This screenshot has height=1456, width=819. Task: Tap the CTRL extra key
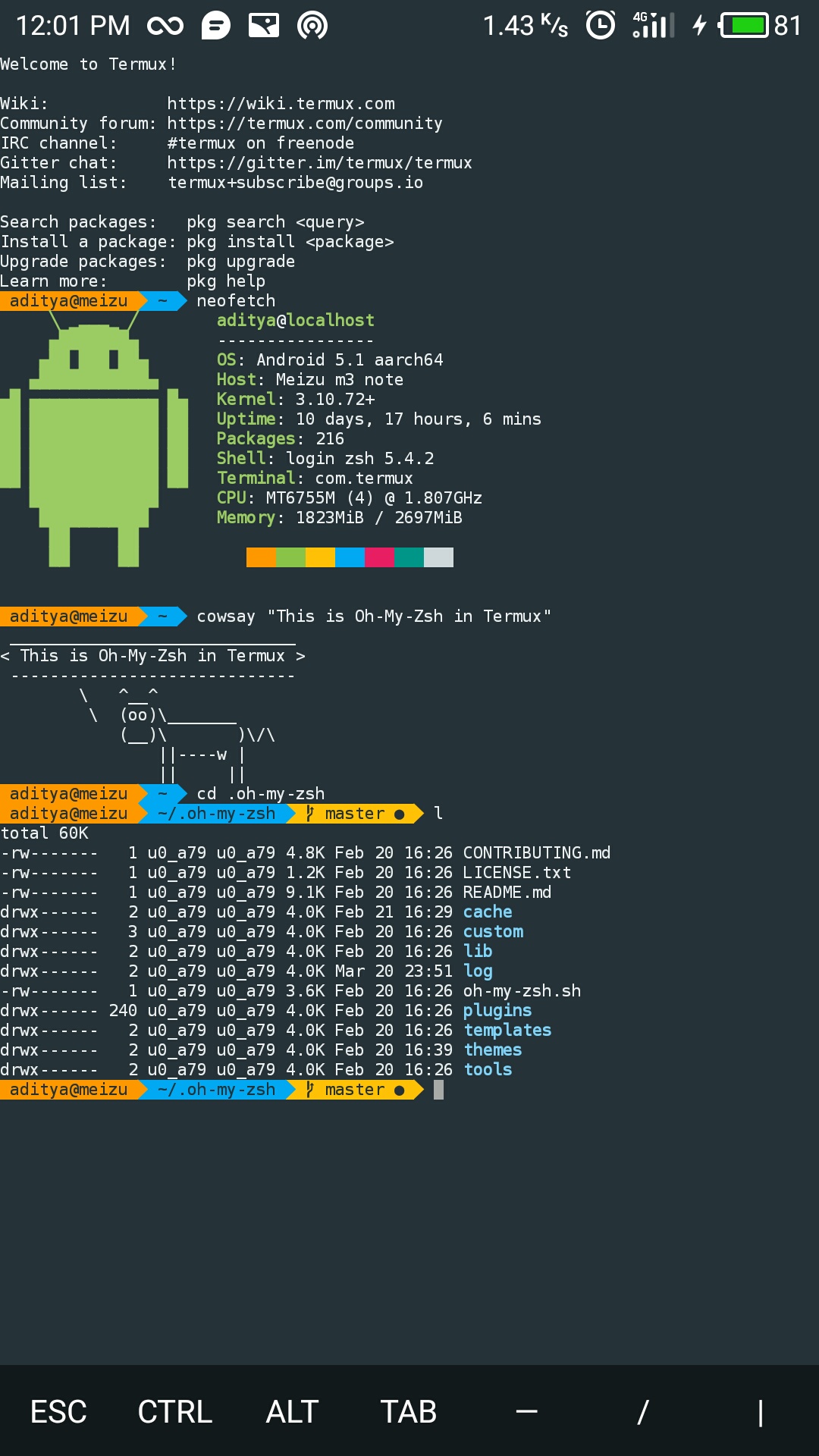coord(175,1412)
